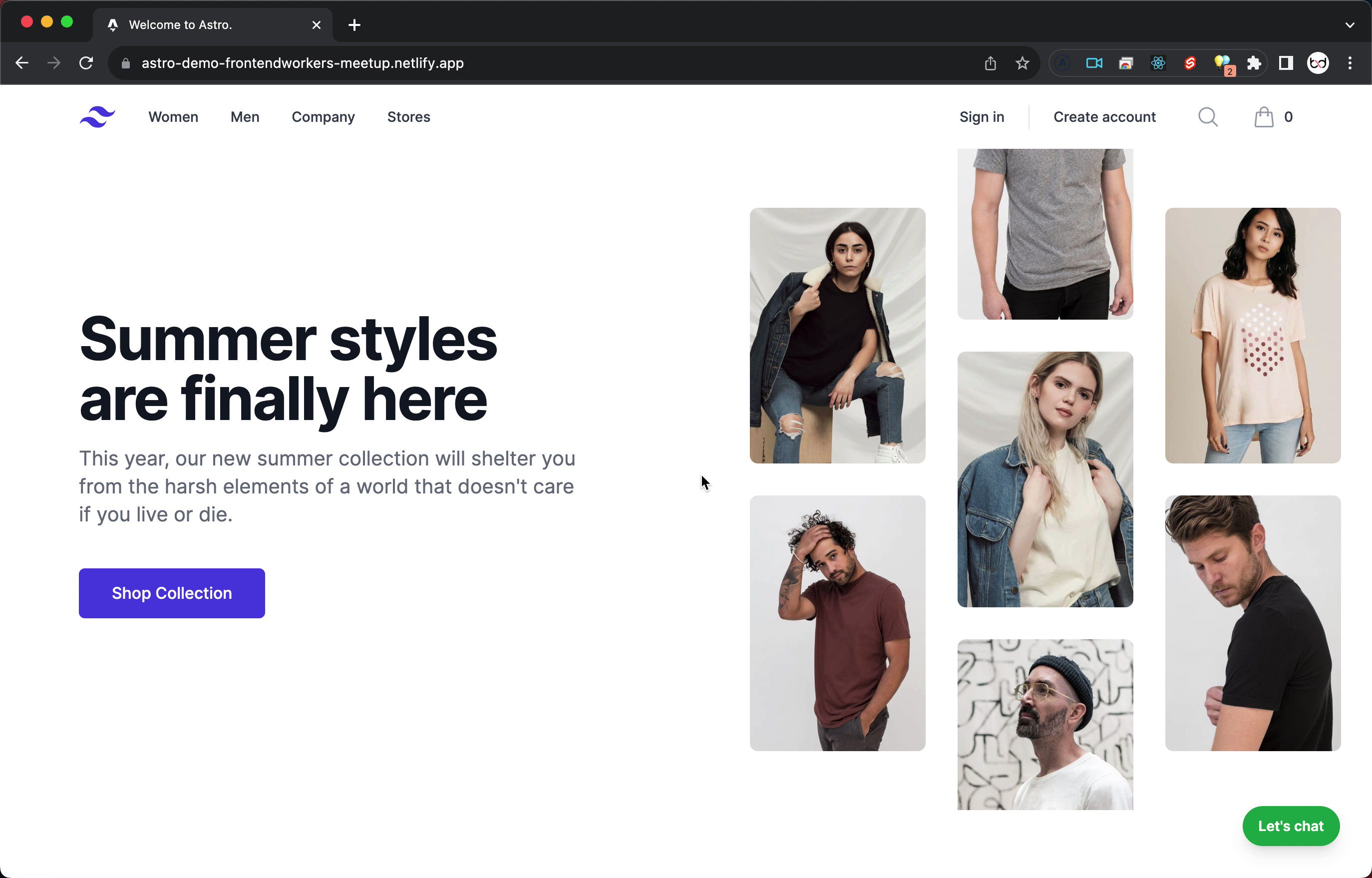Click the red S extension icon
The image size is (1372, 878).
pos(1190,63)
